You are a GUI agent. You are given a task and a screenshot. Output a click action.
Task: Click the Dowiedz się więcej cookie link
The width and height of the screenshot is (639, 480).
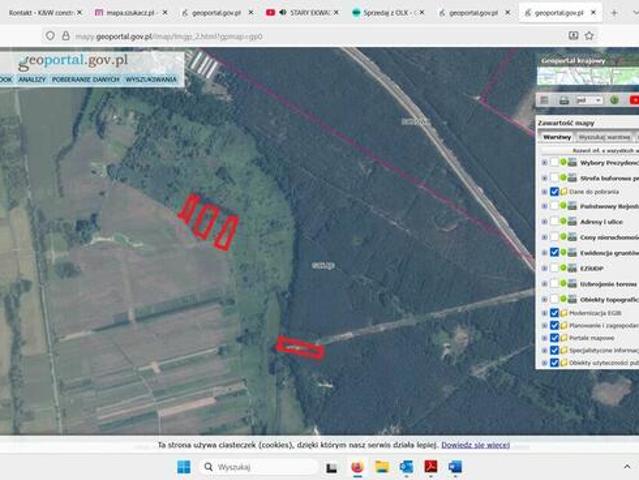[x=475, y=444]
